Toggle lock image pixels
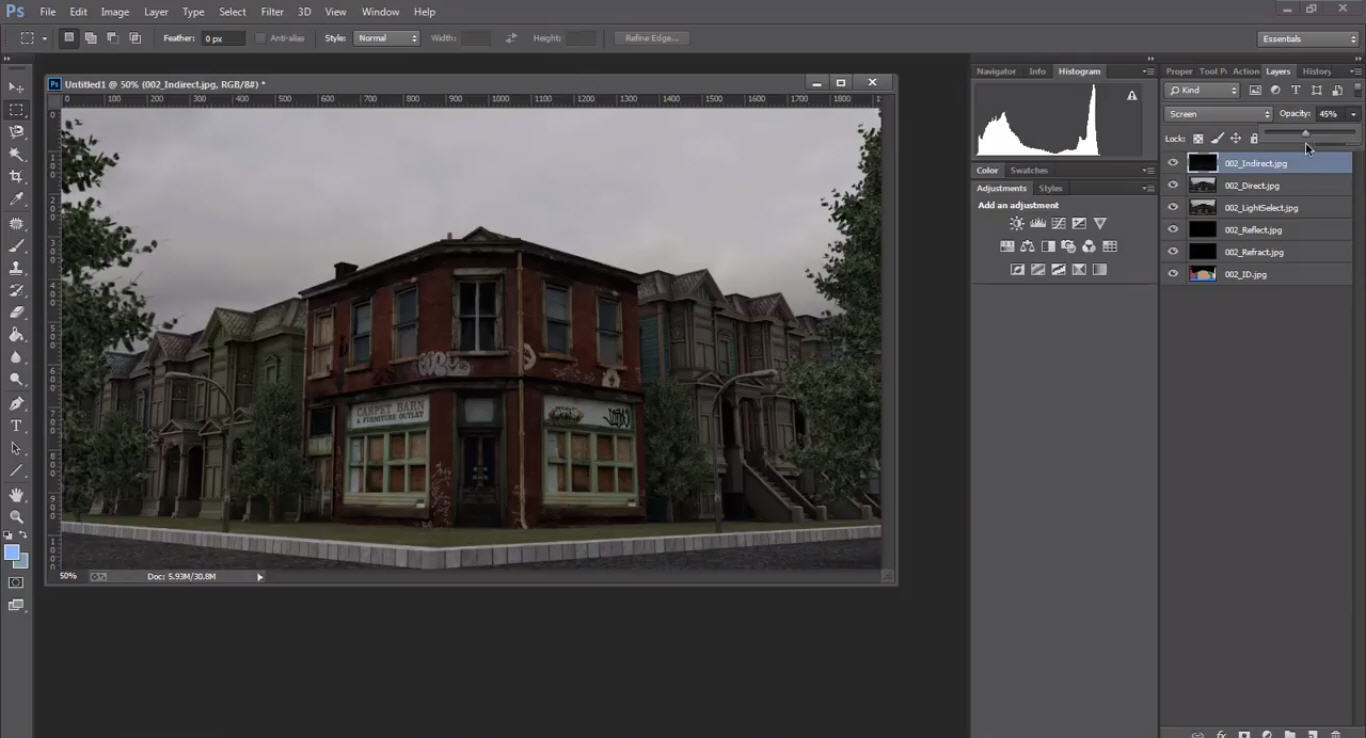The width and height of the screenshot is (1366, 738). (1217, 139)
